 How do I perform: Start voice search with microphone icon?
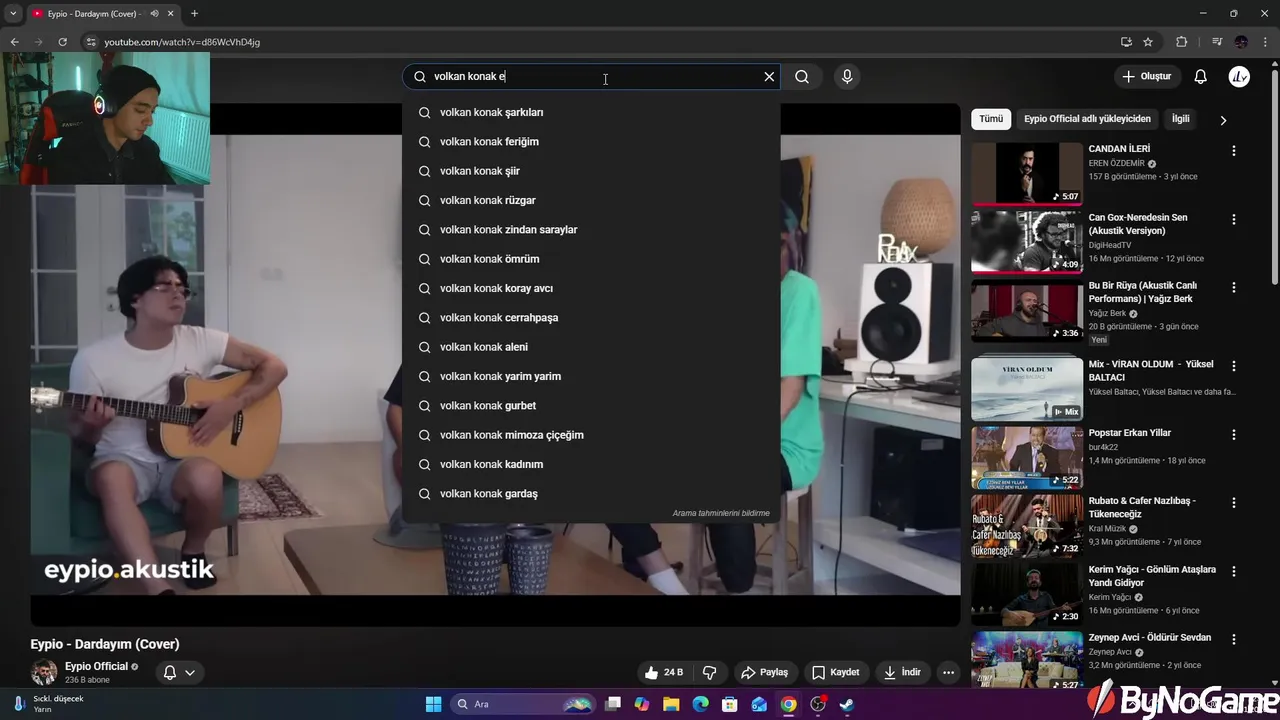coord(847,77)
